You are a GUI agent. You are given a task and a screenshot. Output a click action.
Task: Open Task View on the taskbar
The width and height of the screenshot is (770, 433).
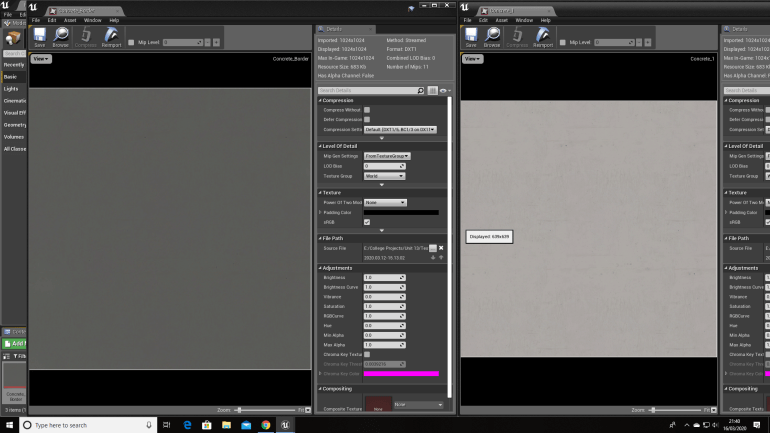coord(166,425)
